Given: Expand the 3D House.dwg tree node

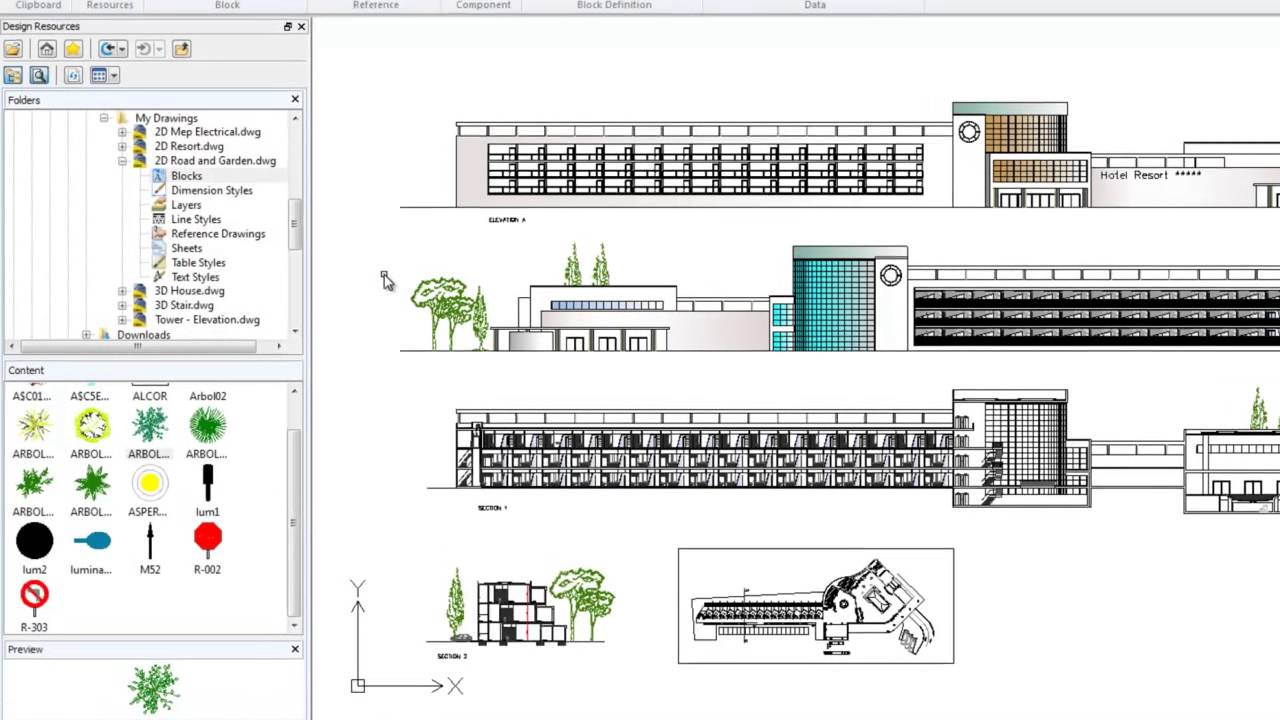Looking at the screenshot, I should 122,291.
